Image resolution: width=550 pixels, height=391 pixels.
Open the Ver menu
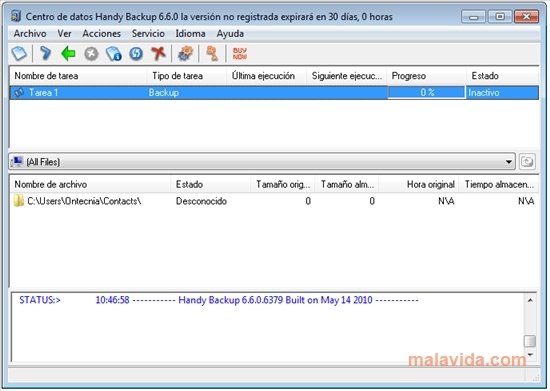[64, 34]
